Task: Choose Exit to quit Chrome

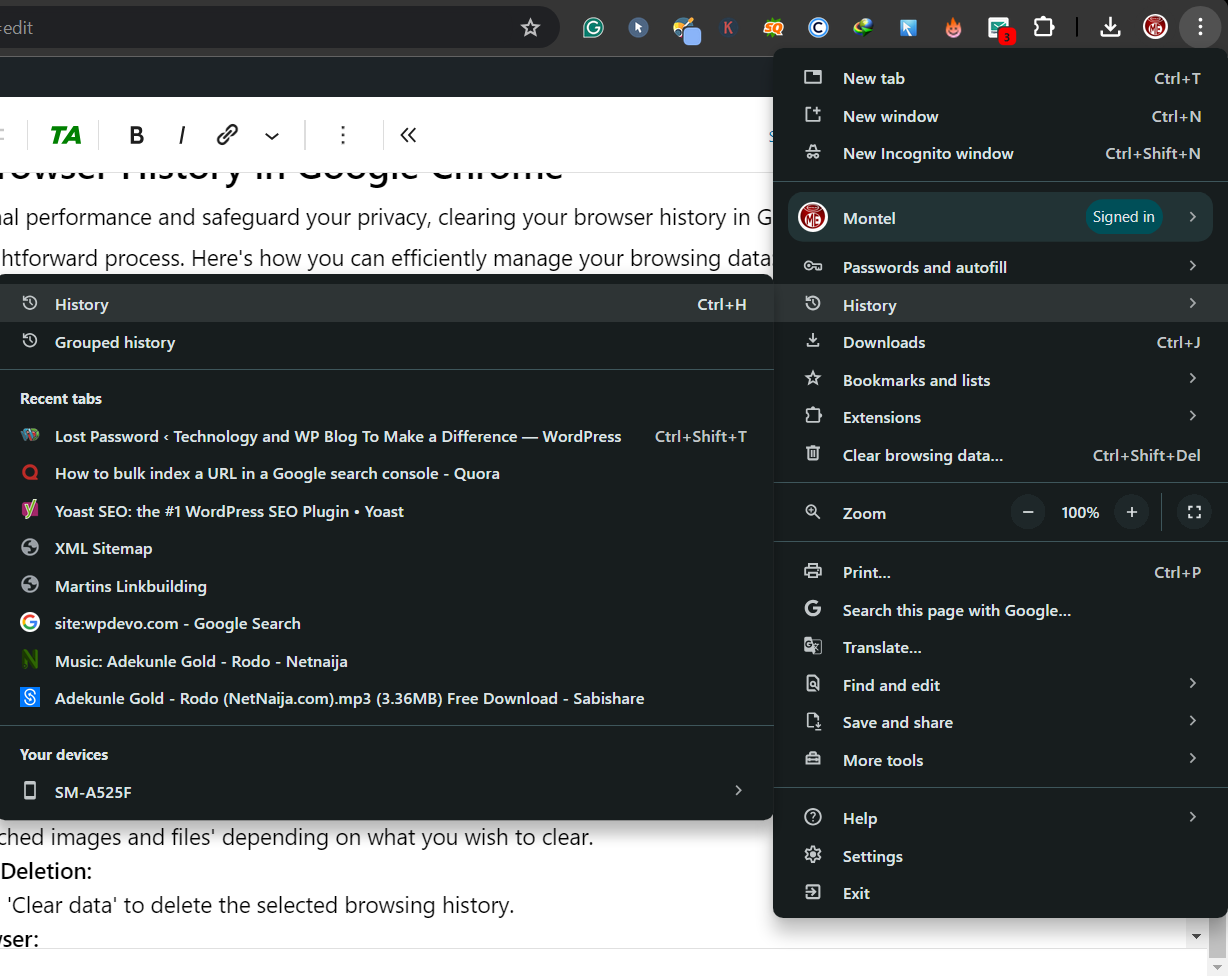Action: tap(1000, 893)
